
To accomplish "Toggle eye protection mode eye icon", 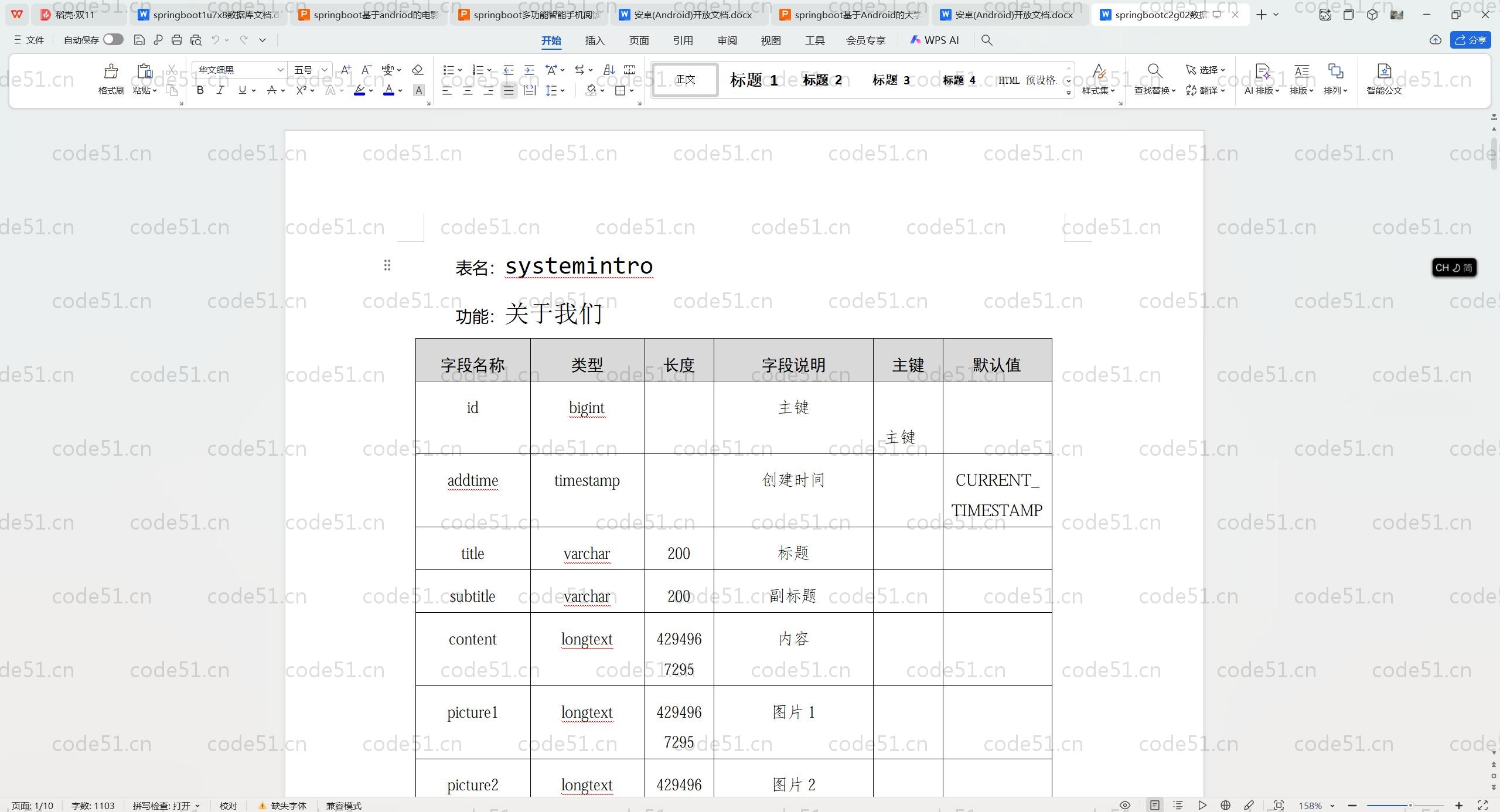I will tap(1124, 805).
